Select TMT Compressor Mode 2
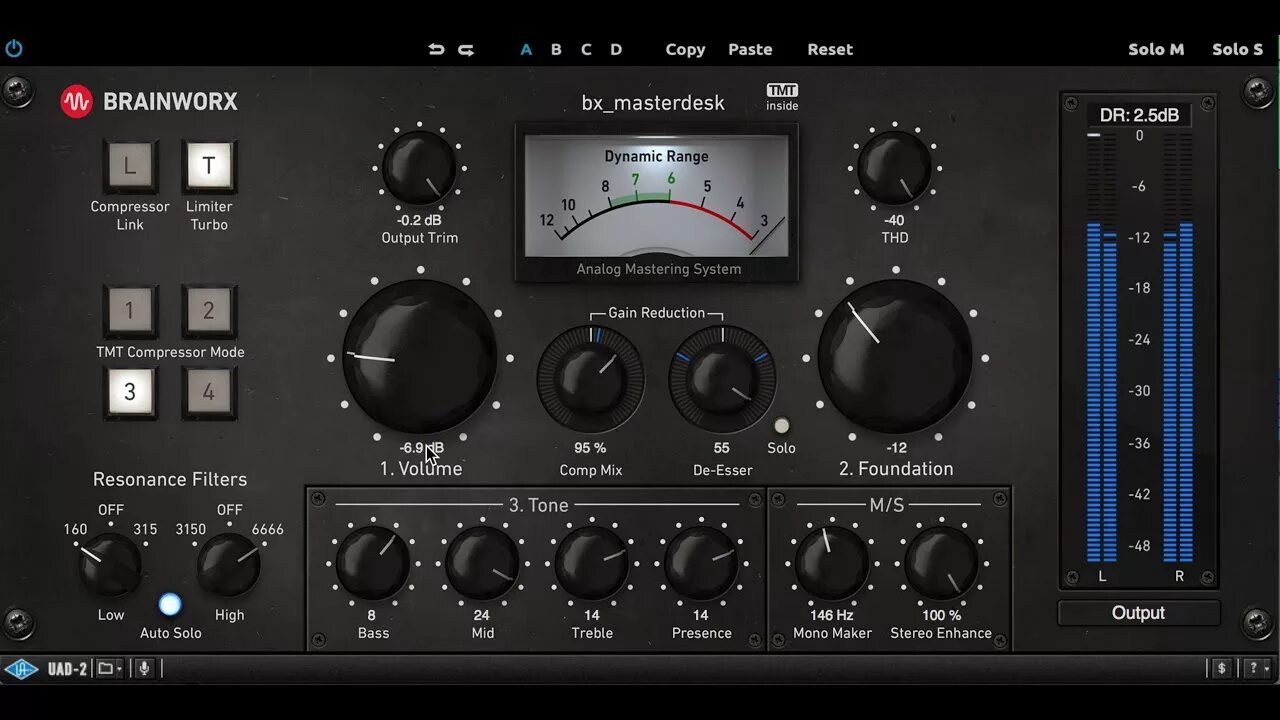The width and height of the screenshot is (1280, 720). pyautogui.click(x=208, y=311)
